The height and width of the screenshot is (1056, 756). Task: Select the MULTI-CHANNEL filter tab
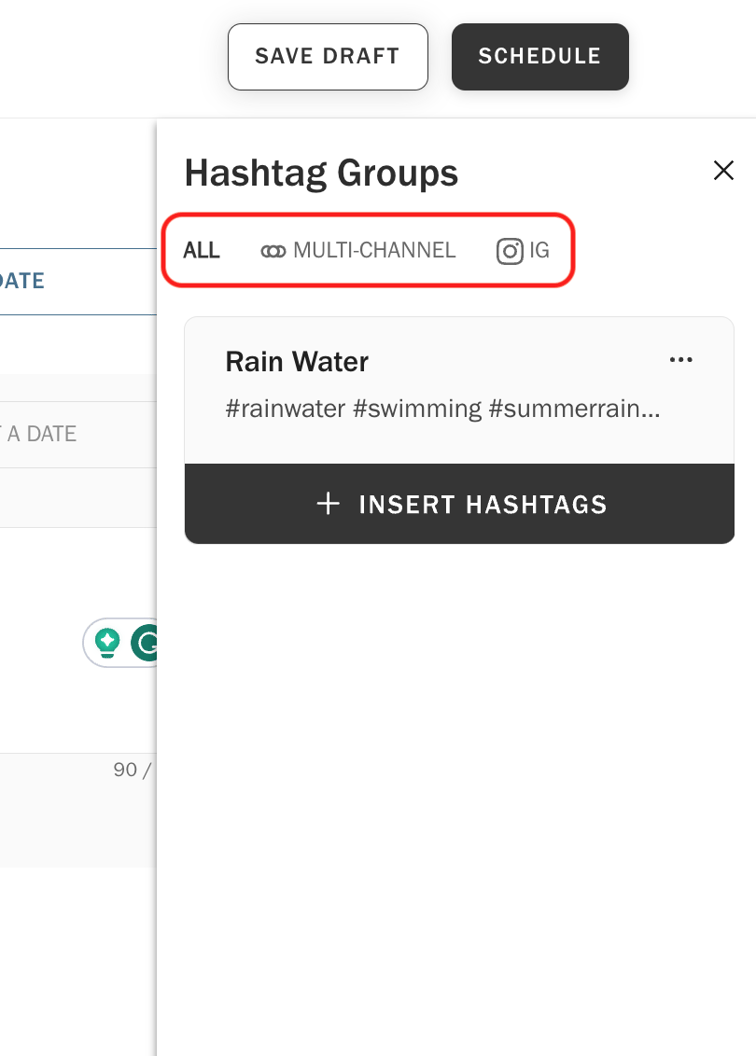tap(357, 251)
